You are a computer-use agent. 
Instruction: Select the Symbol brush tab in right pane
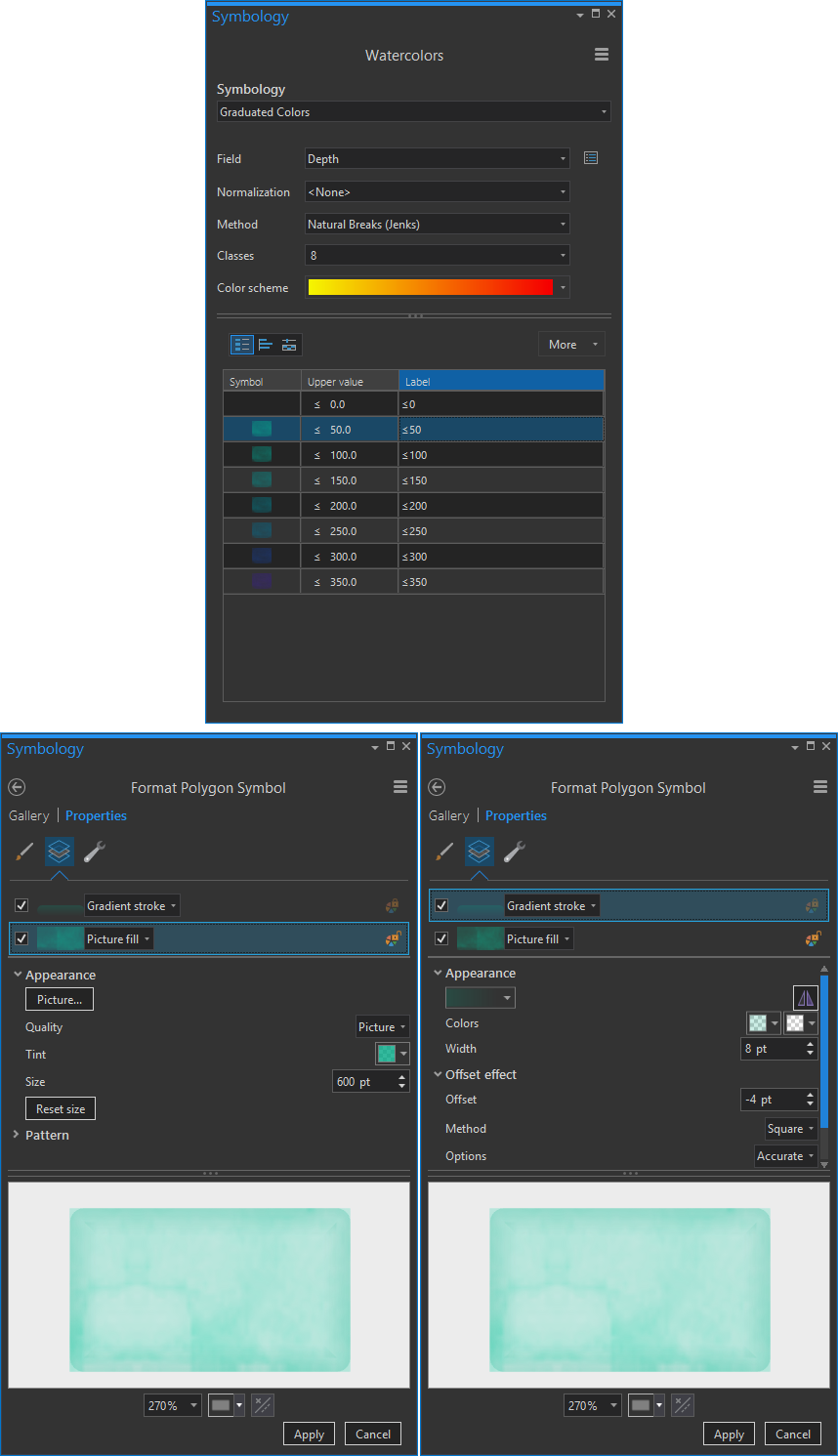444,852
